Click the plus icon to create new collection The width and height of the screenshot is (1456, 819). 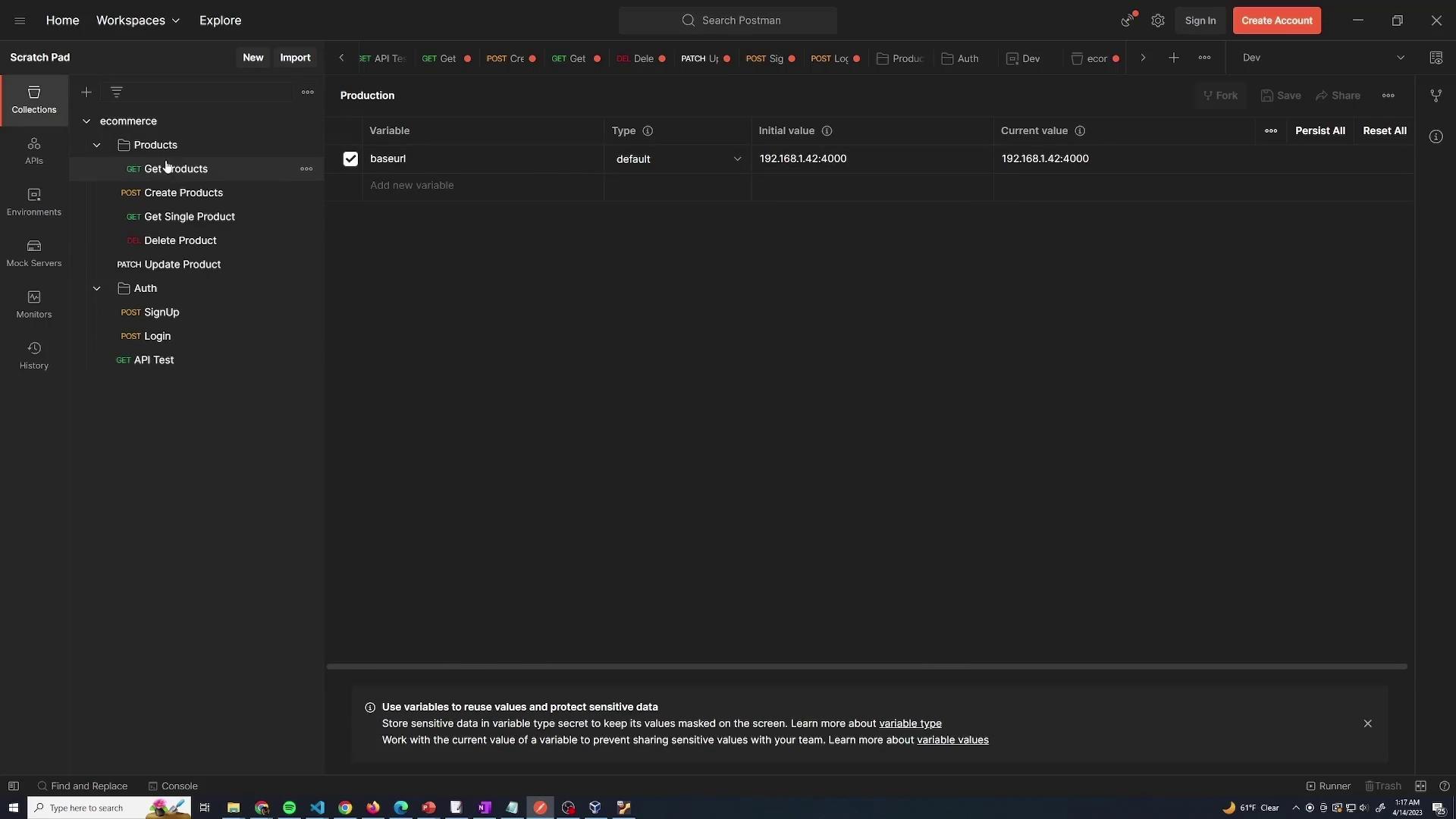tap(86, 92)
